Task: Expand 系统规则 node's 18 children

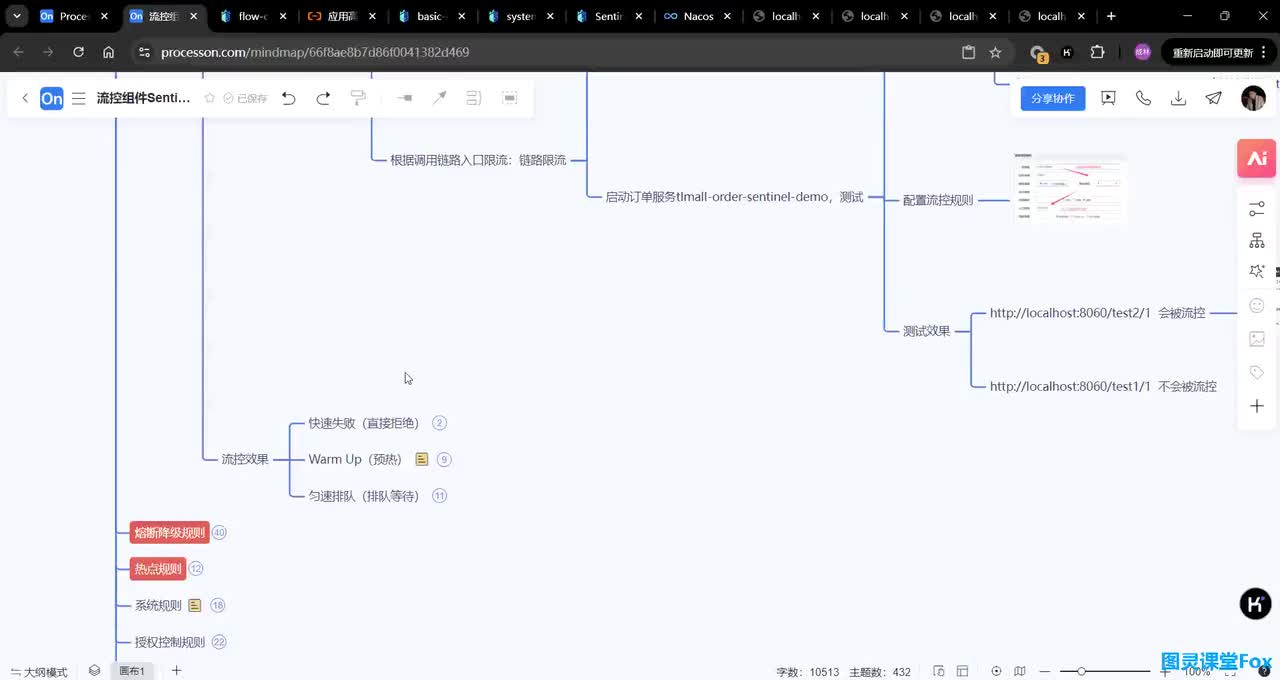Action: [x=217, y=605]
